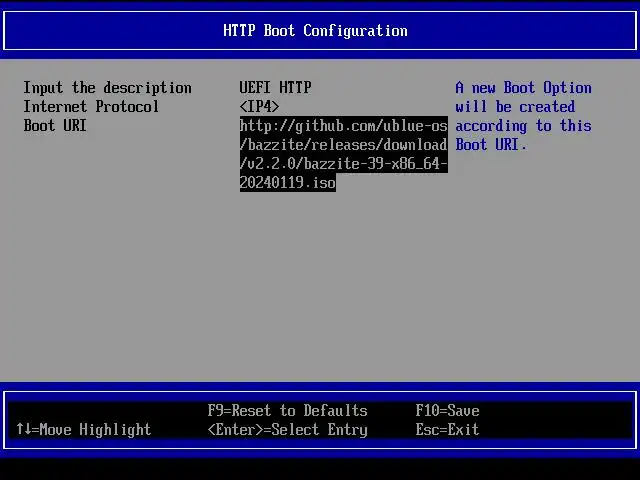The width and height of the screenshot is (640, 480).
Task: Click the F9=Reset to Defaults hint
Action: pyautogui.click(x=287, y=411)
